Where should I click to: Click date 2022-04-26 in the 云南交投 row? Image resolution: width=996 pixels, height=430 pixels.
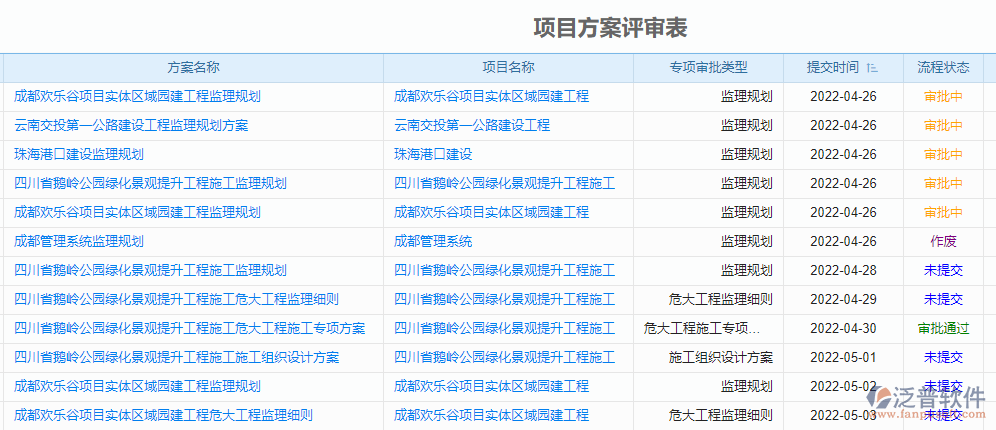tap(844, 126)
